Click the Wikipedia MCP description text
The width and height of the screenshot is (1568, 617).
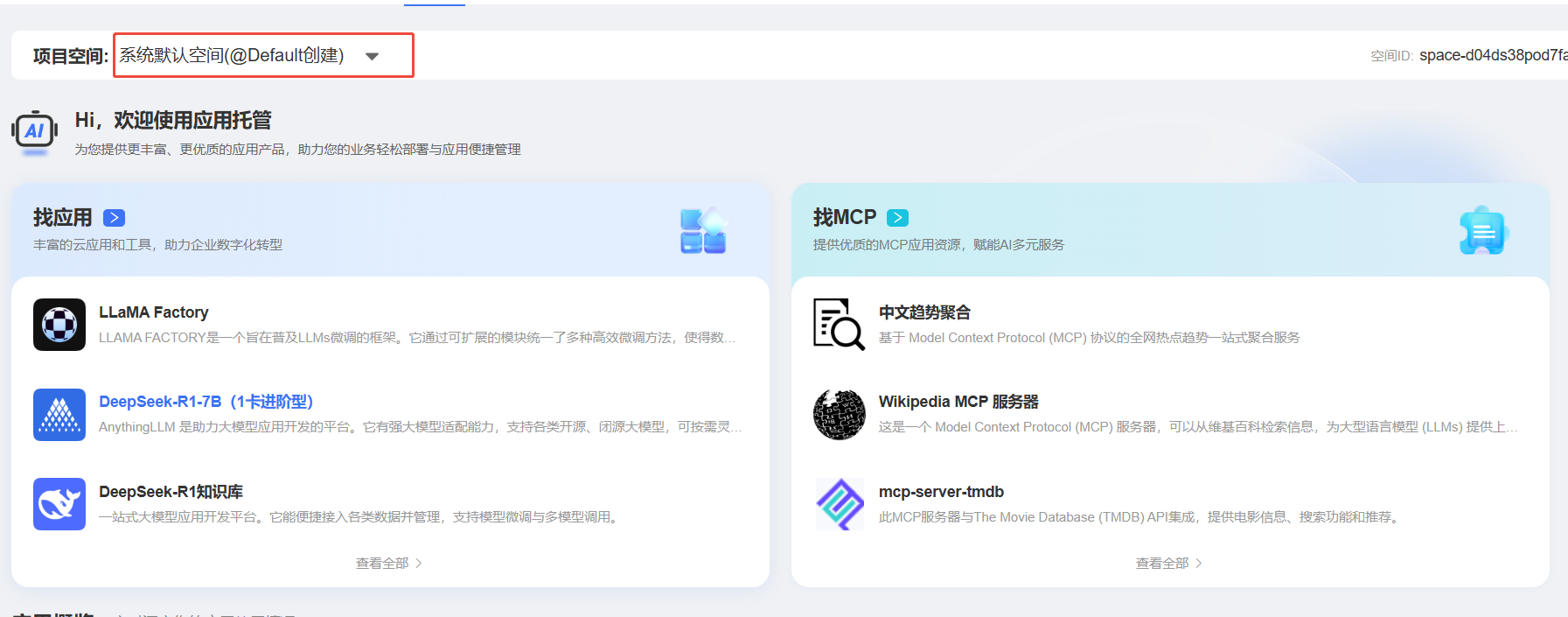click(x=1198, y=427)
